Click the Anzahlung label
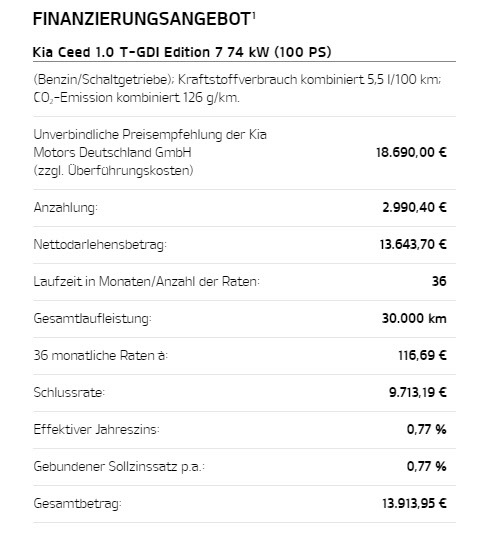The width and height of the screenshot is (480, 548). (65, 208)
